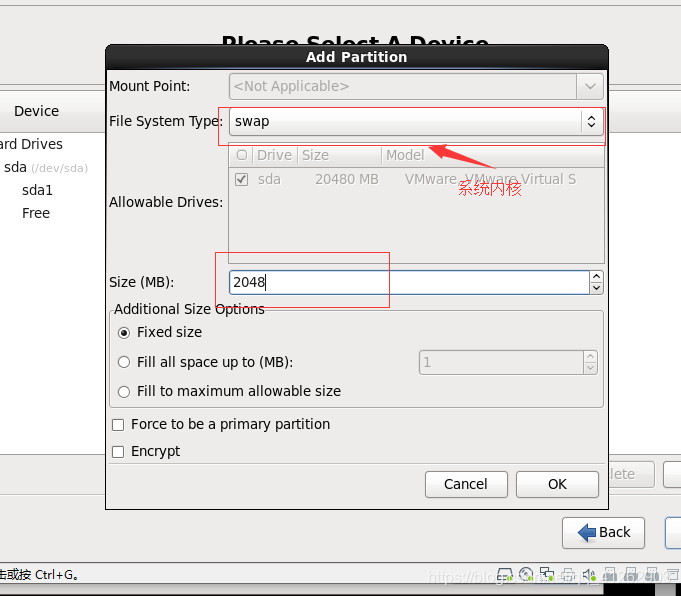Select the sda1 partition row
The height and width of the screenshot is (596, 681).
tap(37, 190)
